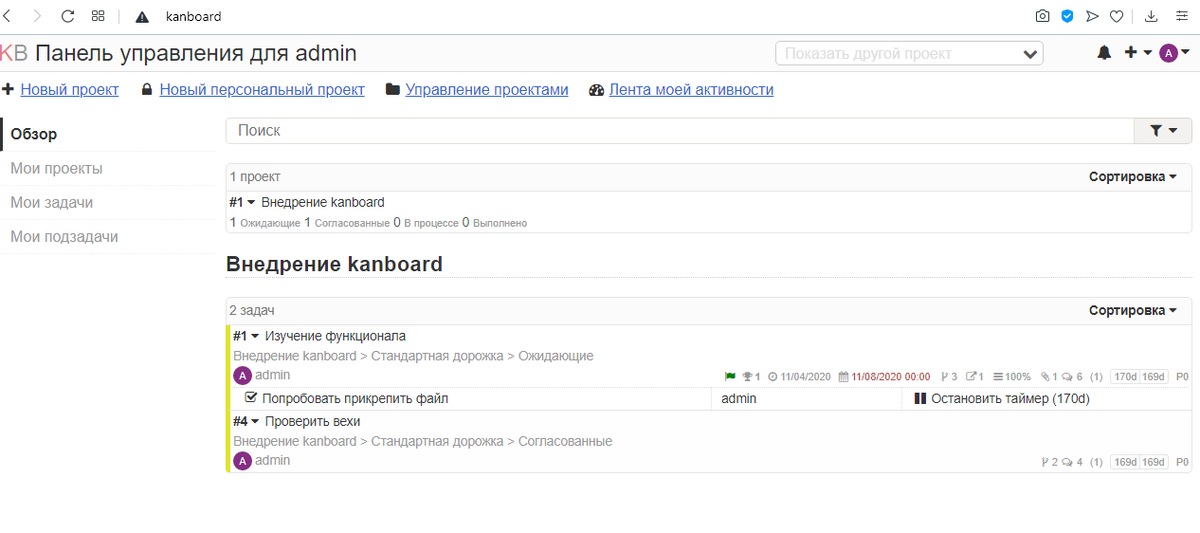The image size is (1200, 533).
Task: Open the search filter dropdown button
Action: pos(1162,130)
